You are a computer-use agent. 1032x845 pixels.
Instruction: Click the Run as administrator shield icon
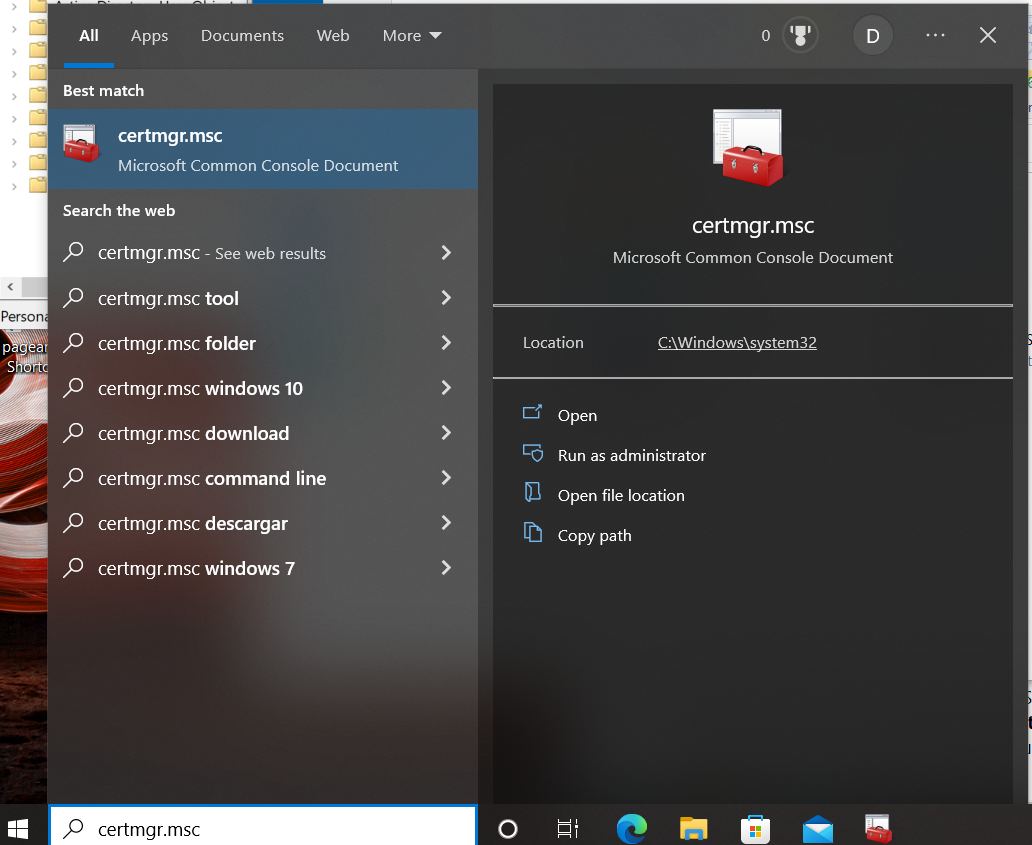[532, 453]
